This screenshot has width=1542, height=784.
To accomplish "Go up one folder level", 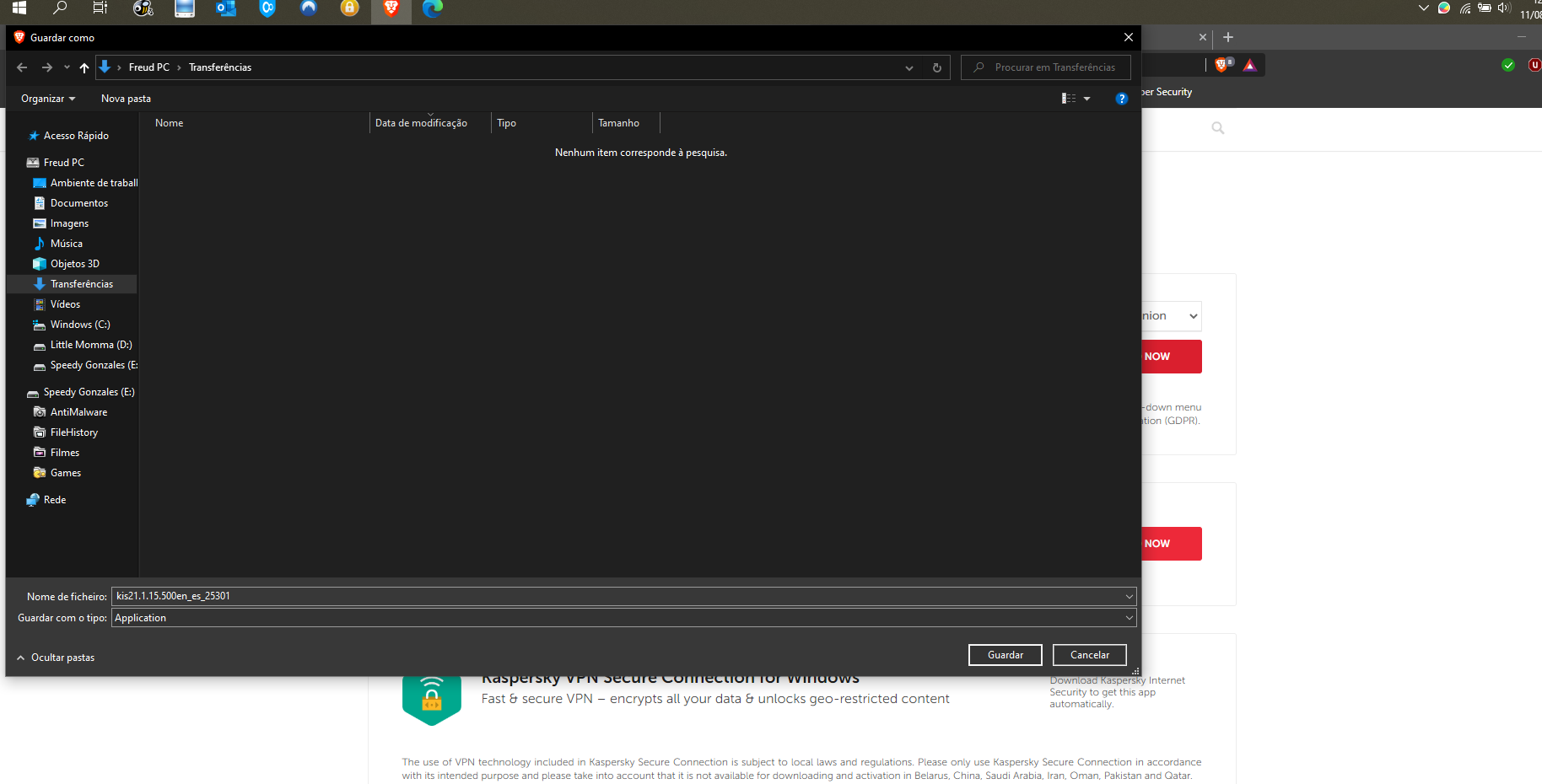I will pyautogui.click(x=84, y=67).
